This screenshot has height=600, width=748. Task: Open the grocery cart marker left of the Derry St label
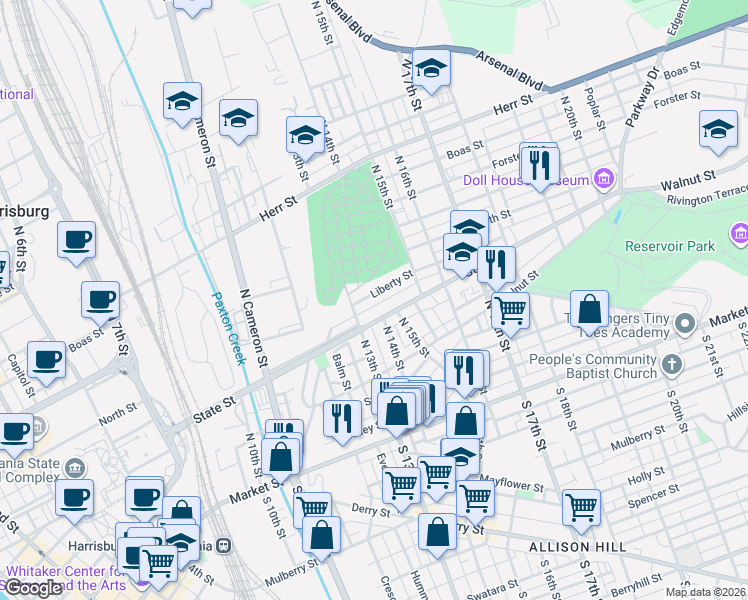(x=312, y=508)
